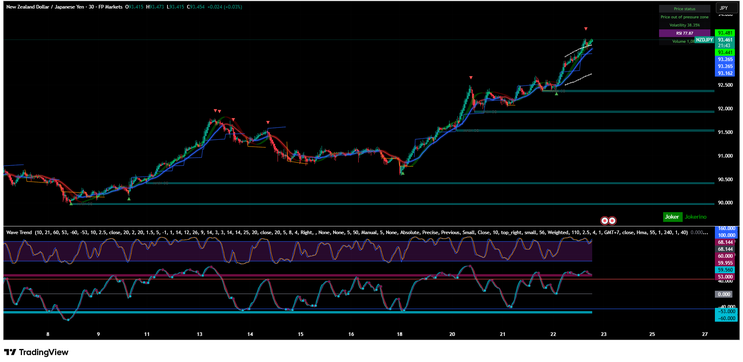Click the Jokerino label
Screen dimensions: 743x362
coord(696,217)
